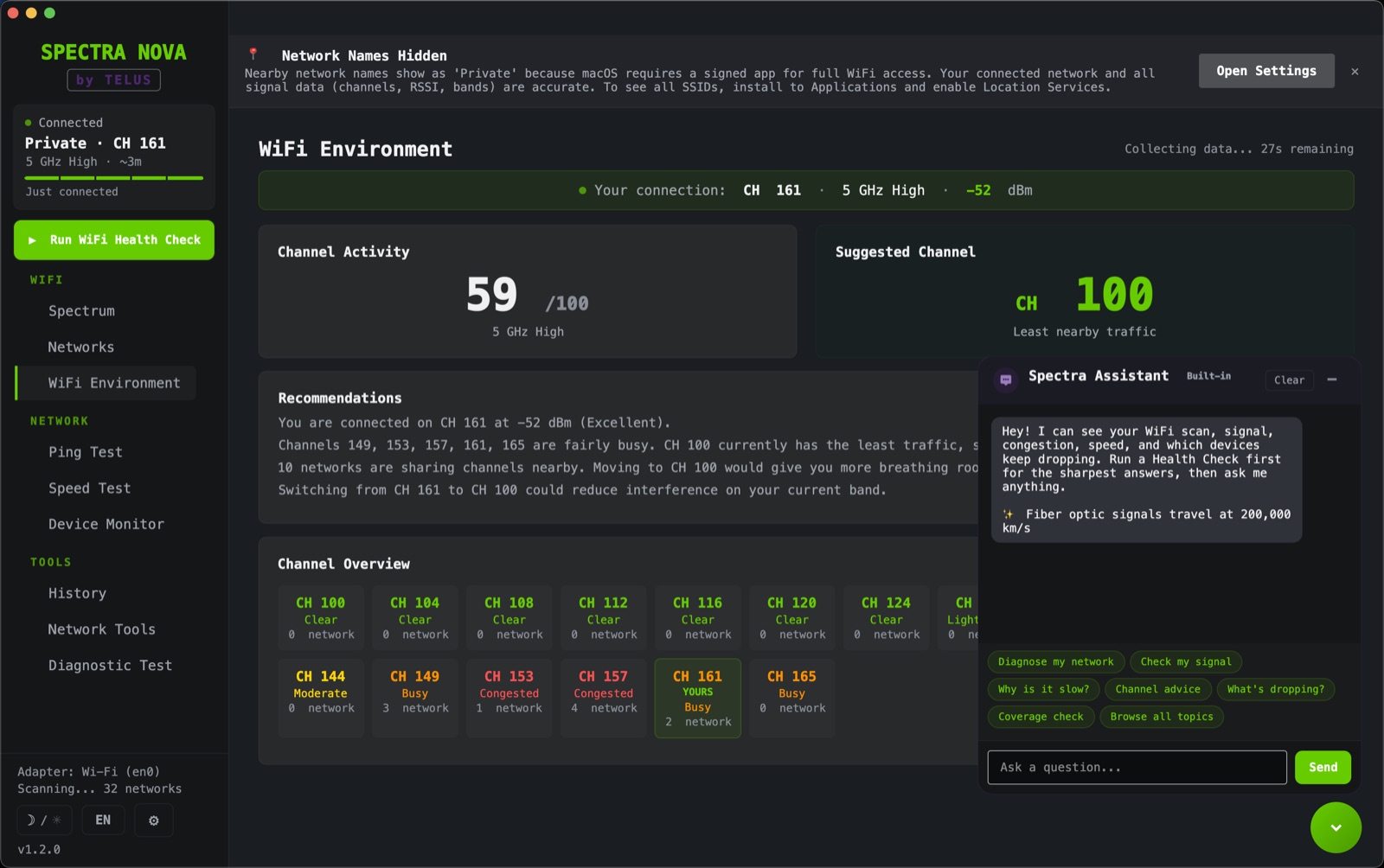This screenshot has height=868, width=1384.
Task: Open Speed Test
Action: coord(89,488)
